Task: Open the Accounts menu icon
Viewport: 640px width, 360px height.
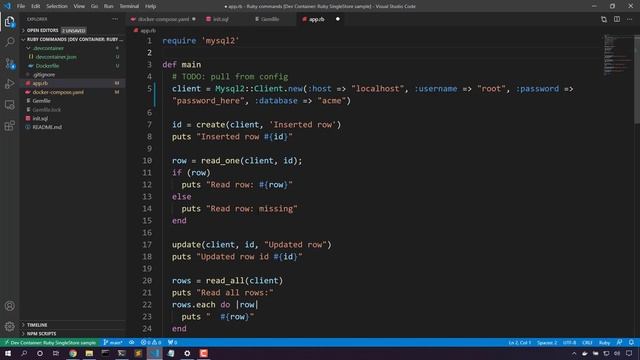Action: tap(10, 306)
